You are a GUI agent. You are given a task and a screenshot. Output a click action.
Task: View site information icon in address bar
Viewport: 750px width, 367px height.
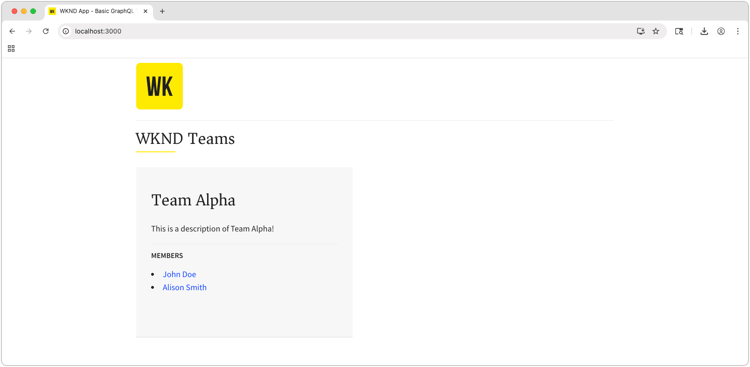coord(66,31)
